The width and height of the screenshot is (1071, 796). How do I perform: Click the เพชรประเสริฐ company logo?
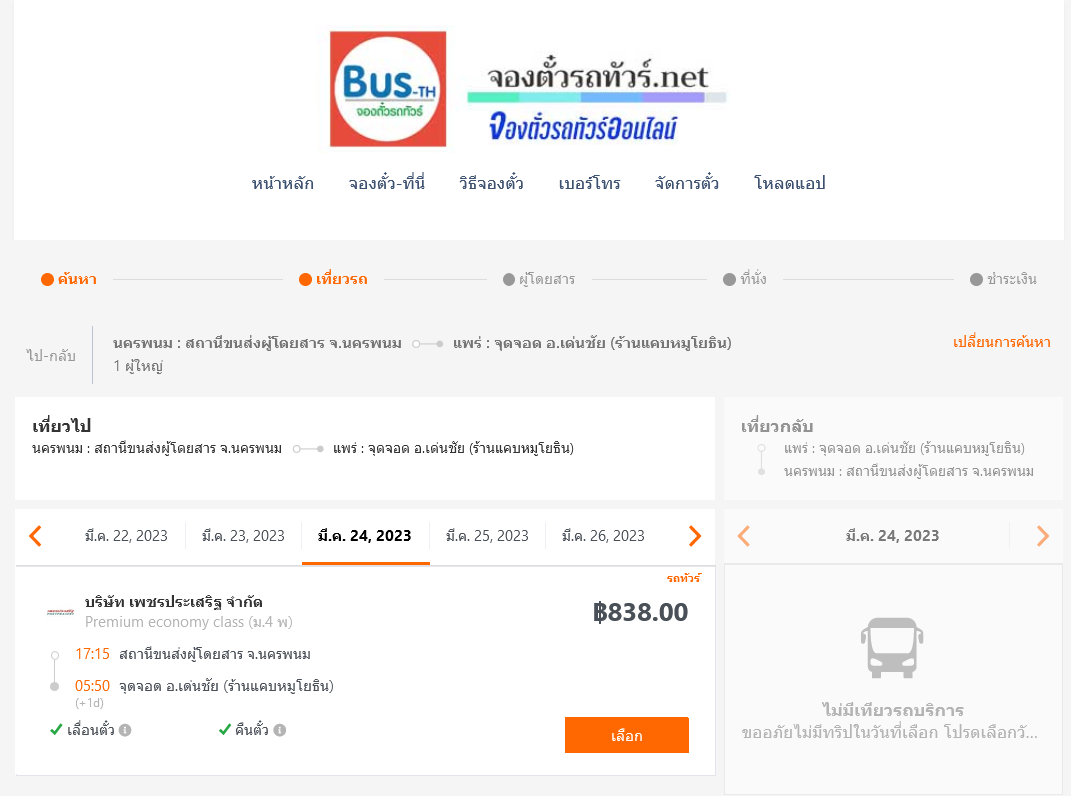pos(60,612)
